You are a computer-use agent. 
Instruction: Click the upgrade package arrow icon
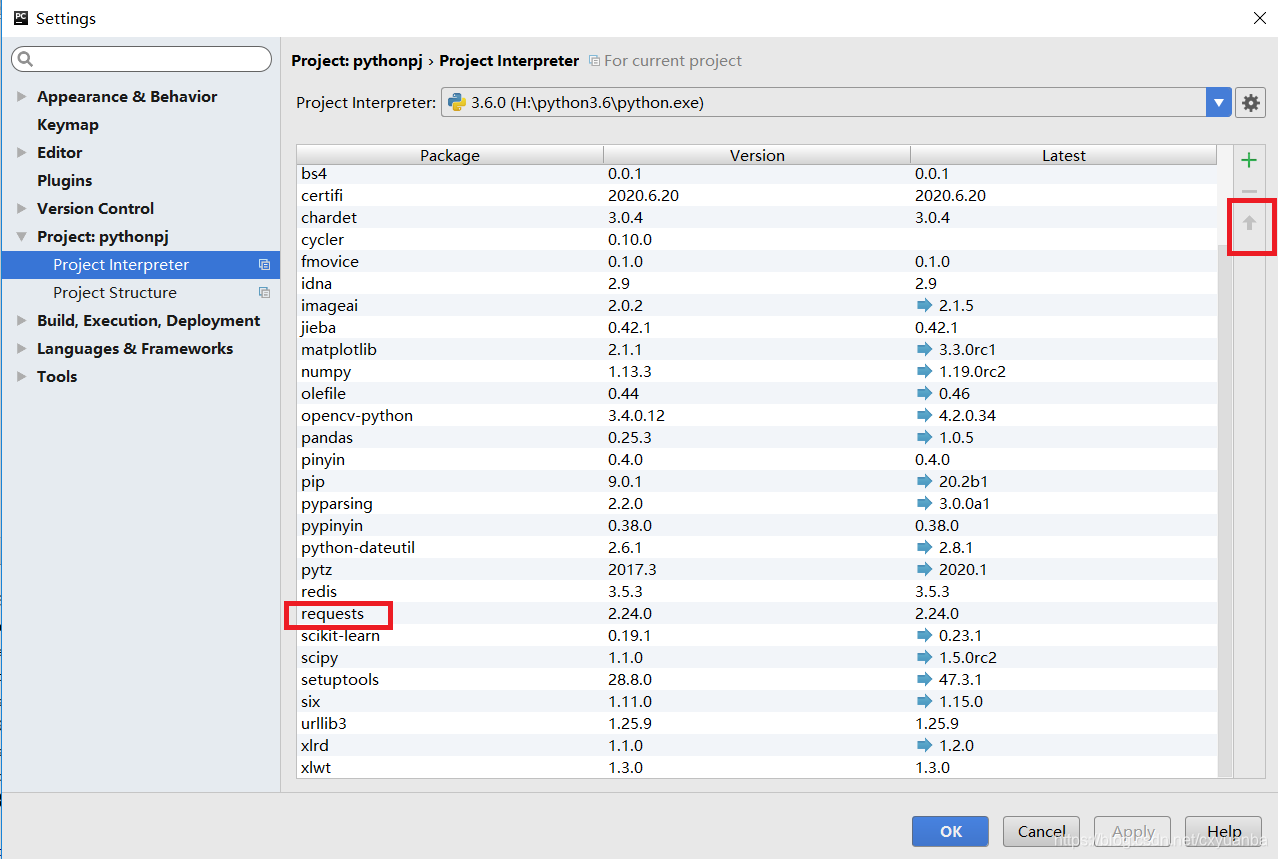[x=1249, y=224]
